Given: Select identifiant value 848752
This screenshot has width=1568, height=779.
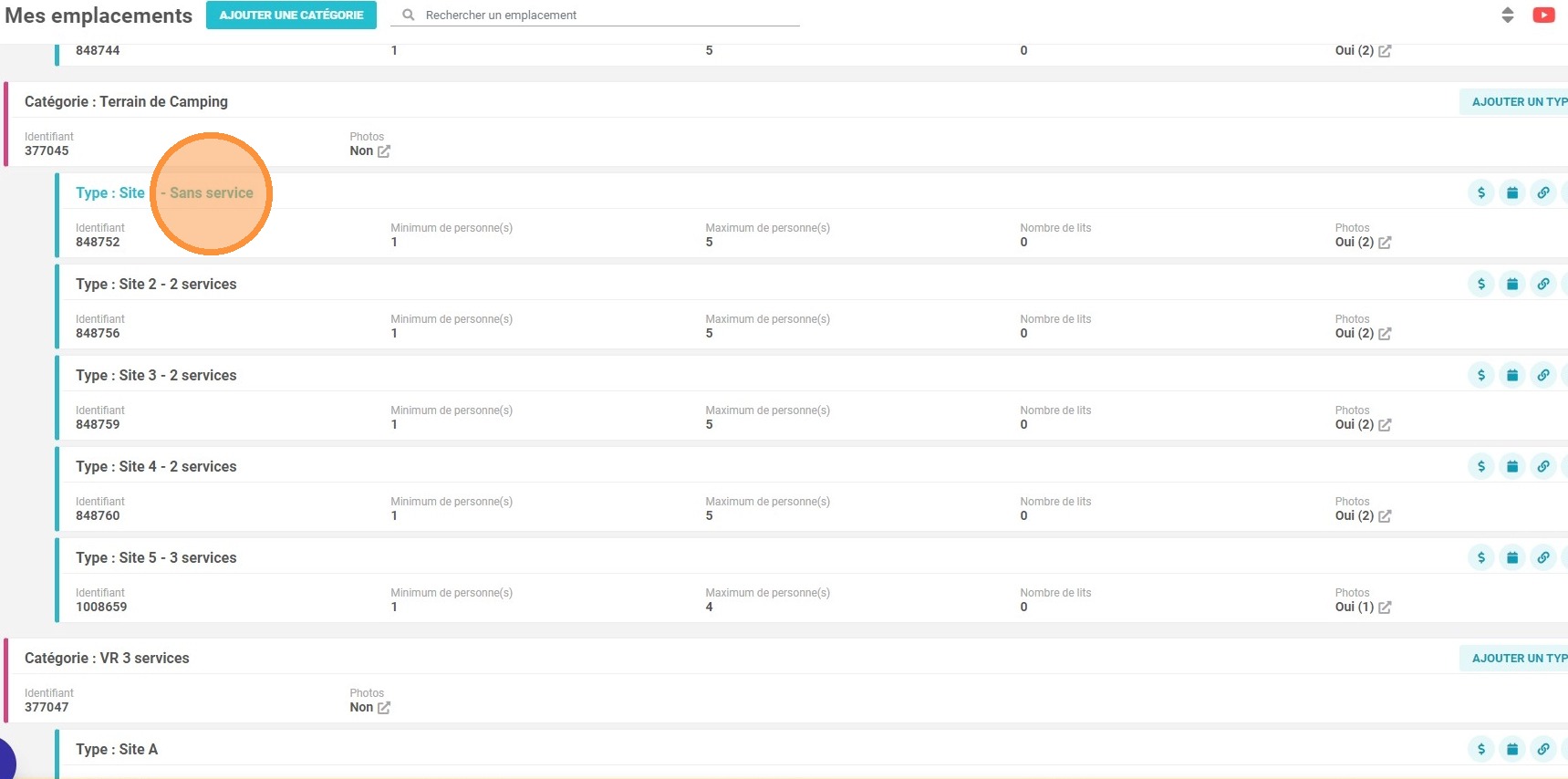Looking at the screenshot, I should [98, 242].
